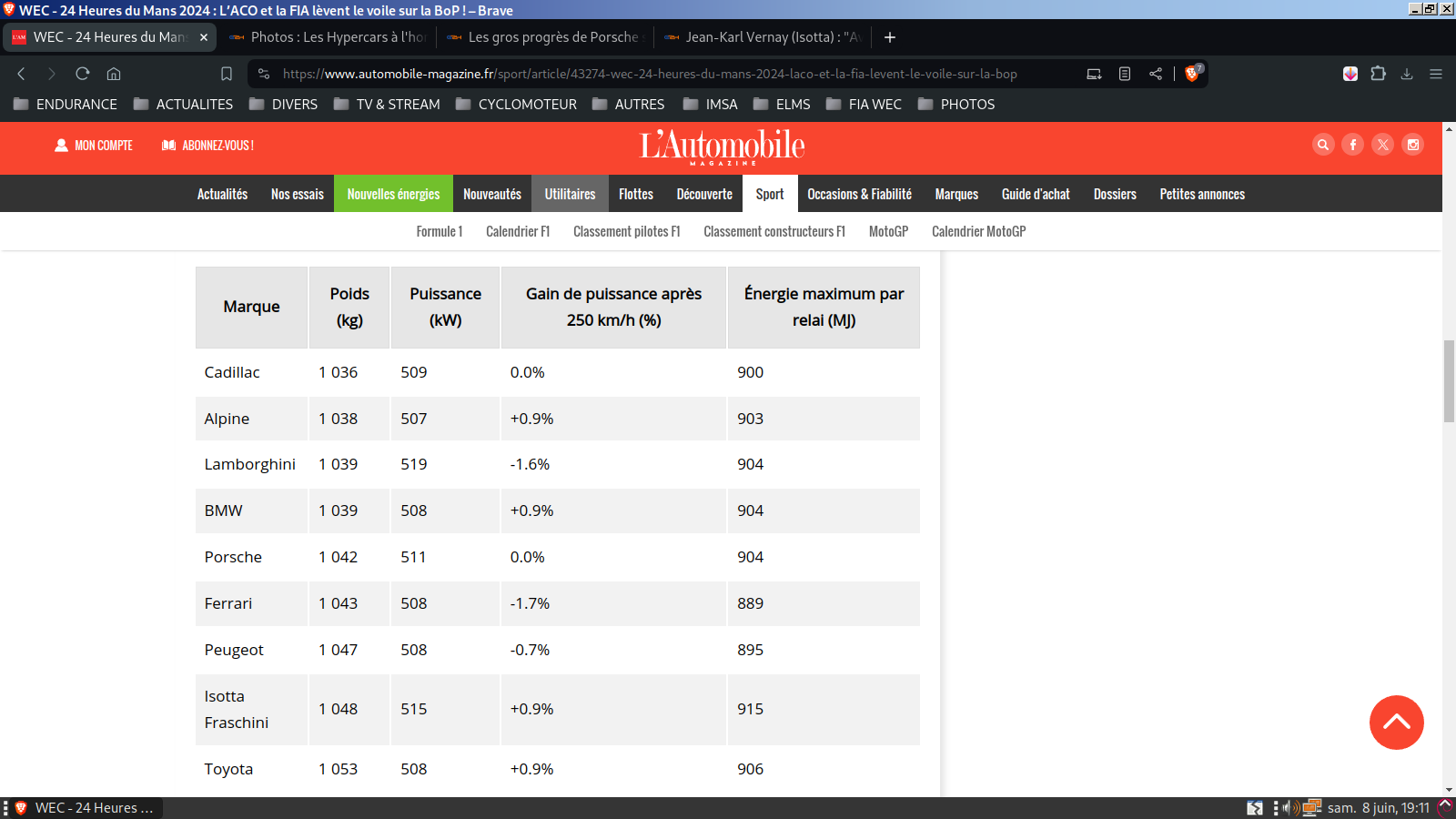Viewport: 1456px width, 819px height.
Task: Click the show desktop icon in the panel
Action: [1255, 808]
